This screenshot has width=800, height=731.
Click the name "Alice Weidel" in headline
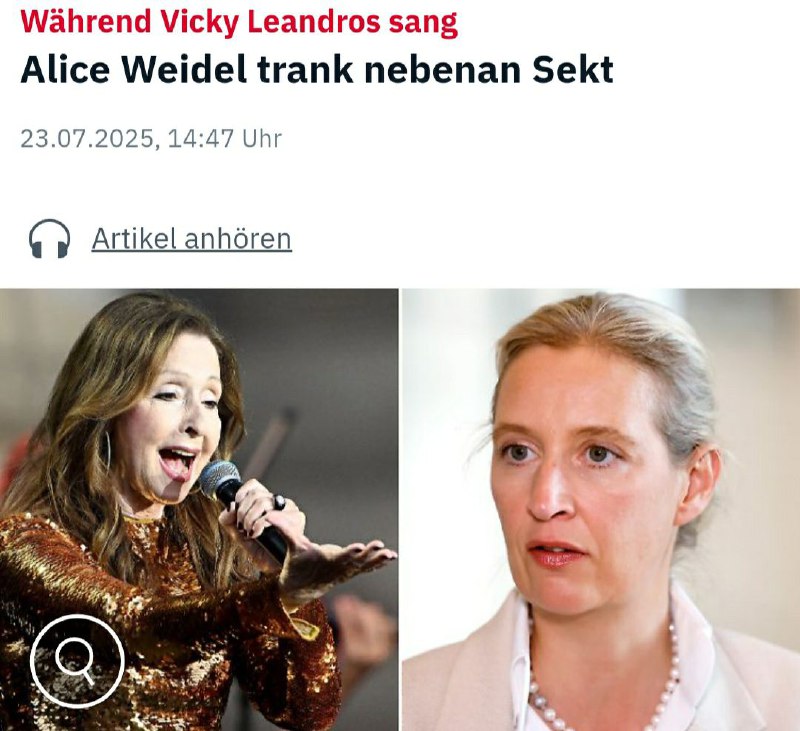coord(134,69)
